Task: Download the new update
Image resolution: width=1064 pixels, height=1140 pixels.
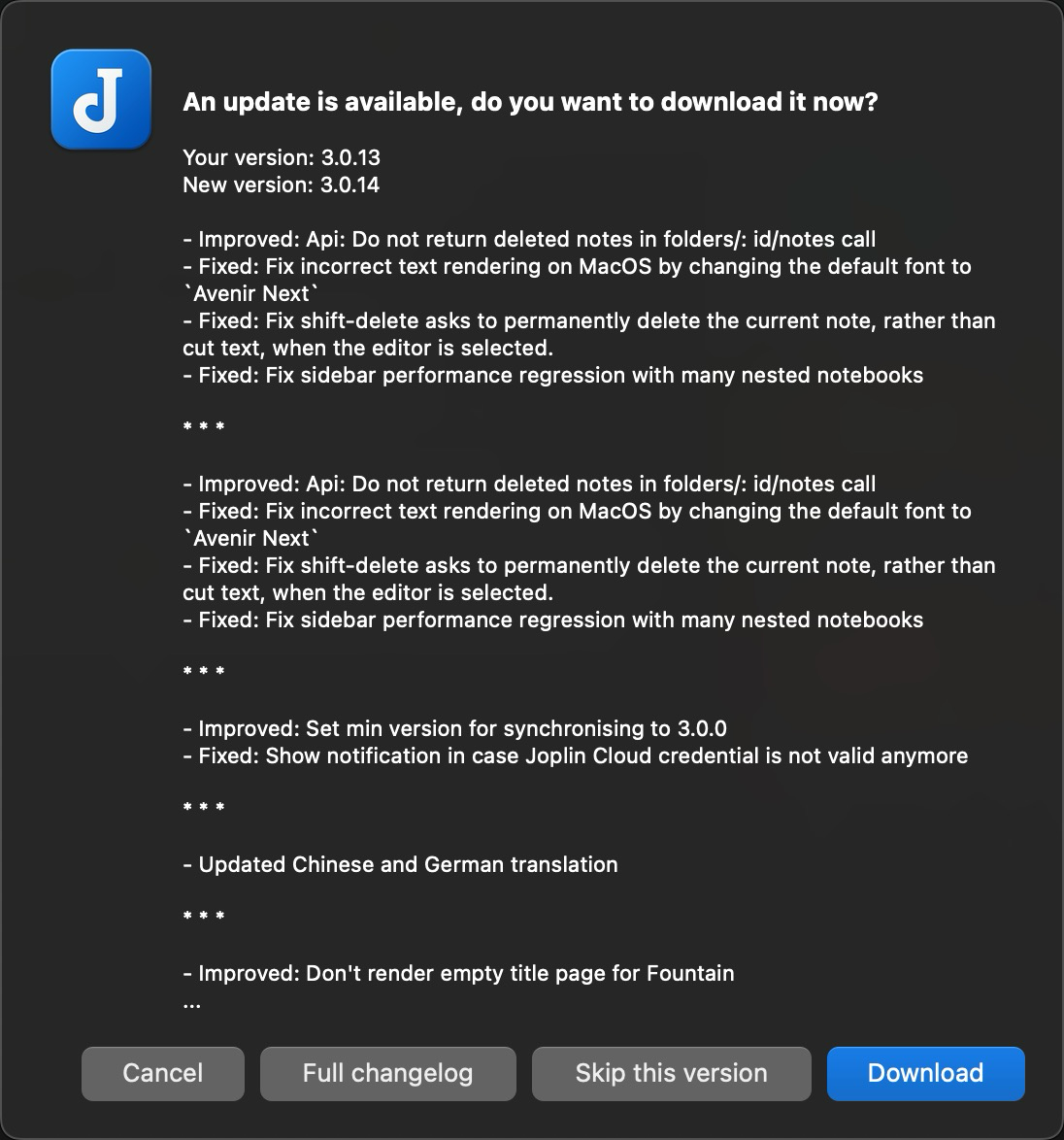Action: pos(925,1073)
